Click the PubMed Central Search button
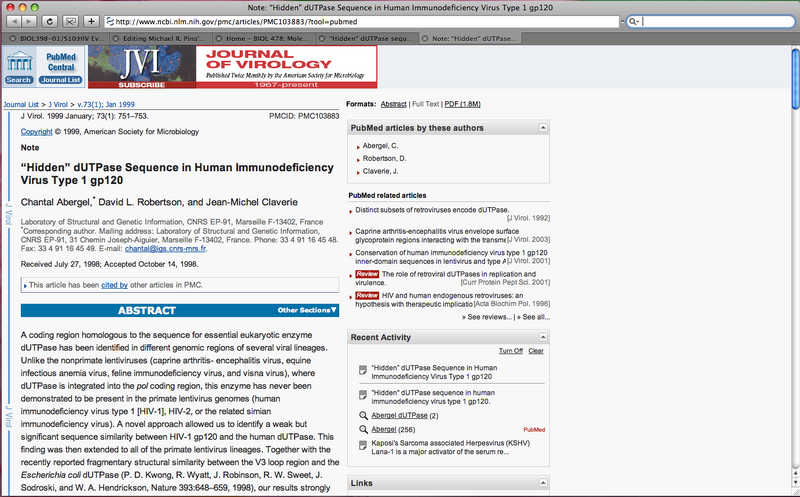800x497 pixels. 19,80
